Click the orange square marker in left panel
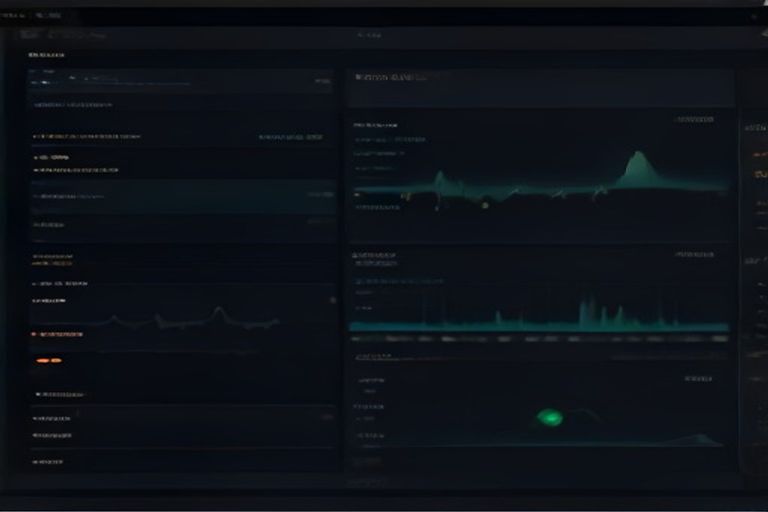 [x=34, y=334]
